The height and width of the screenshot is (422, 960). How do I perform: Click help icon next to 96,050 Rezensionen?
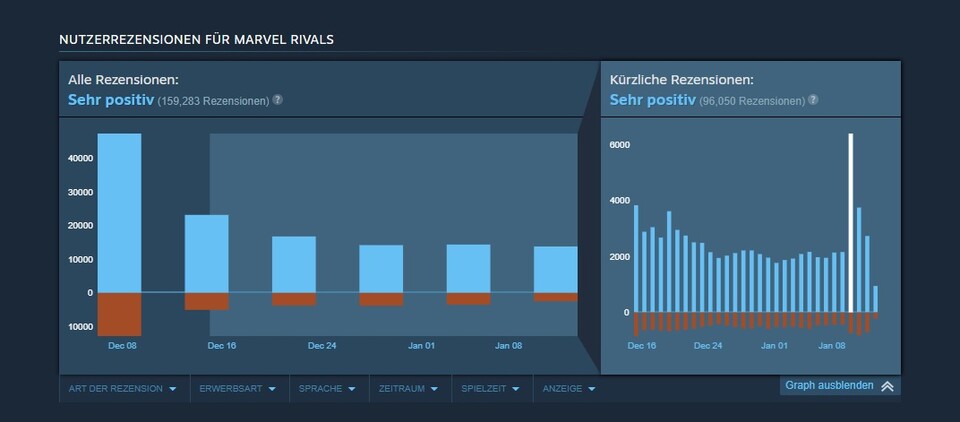[x=813, y=100]
